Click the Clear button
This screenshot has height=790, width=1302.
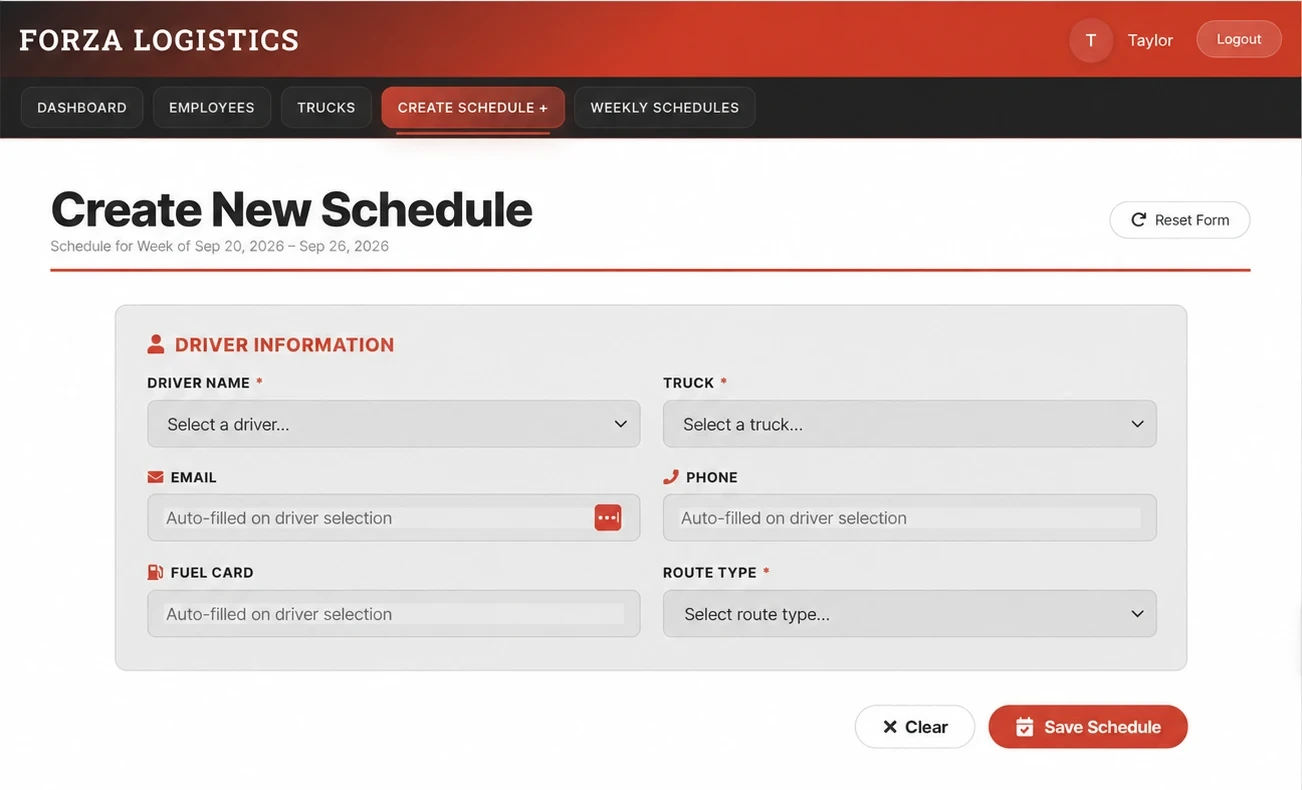point(915,727)
